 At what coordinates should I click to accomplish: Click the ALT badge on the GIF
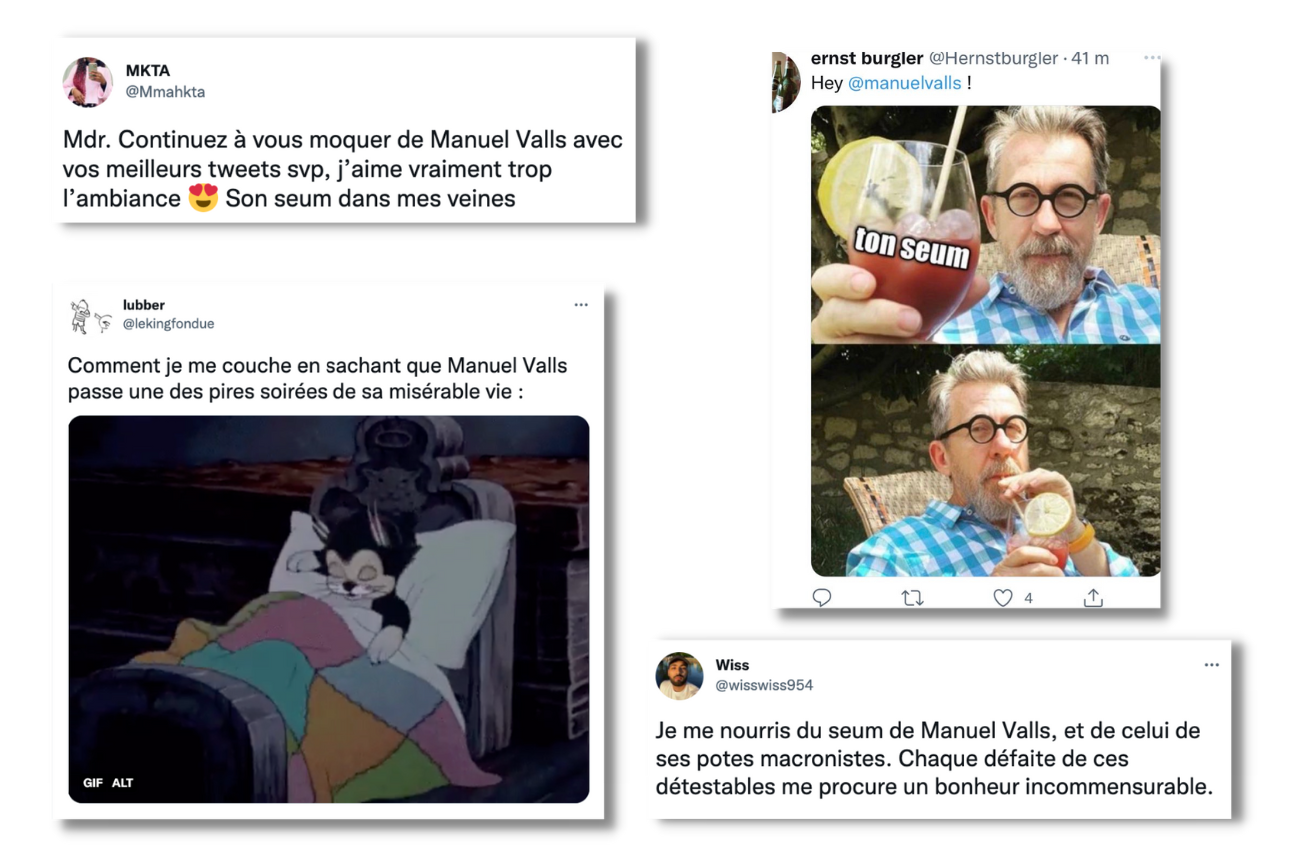[122, 783]
